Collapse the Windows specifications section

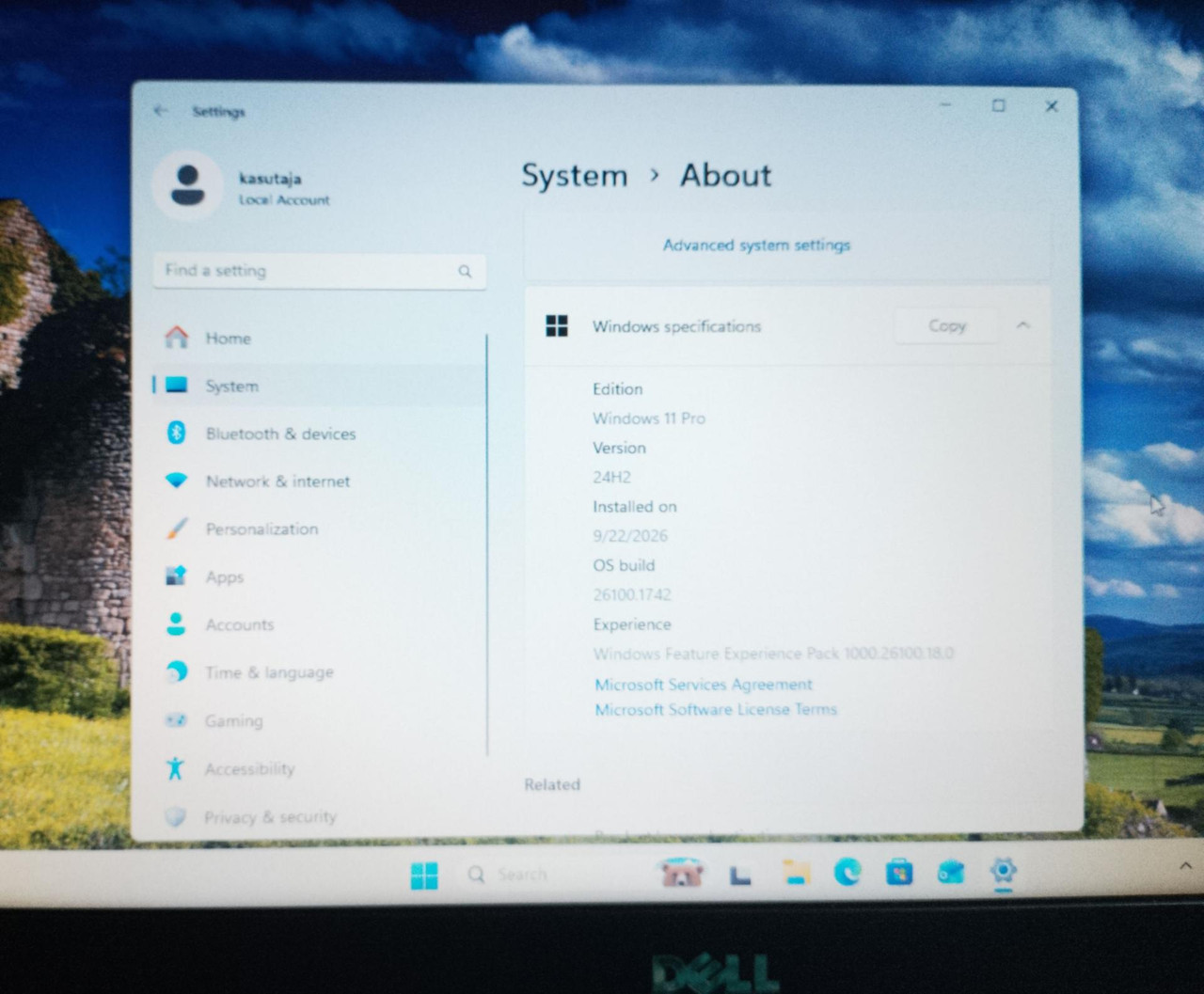click(x=1023, y=325)
